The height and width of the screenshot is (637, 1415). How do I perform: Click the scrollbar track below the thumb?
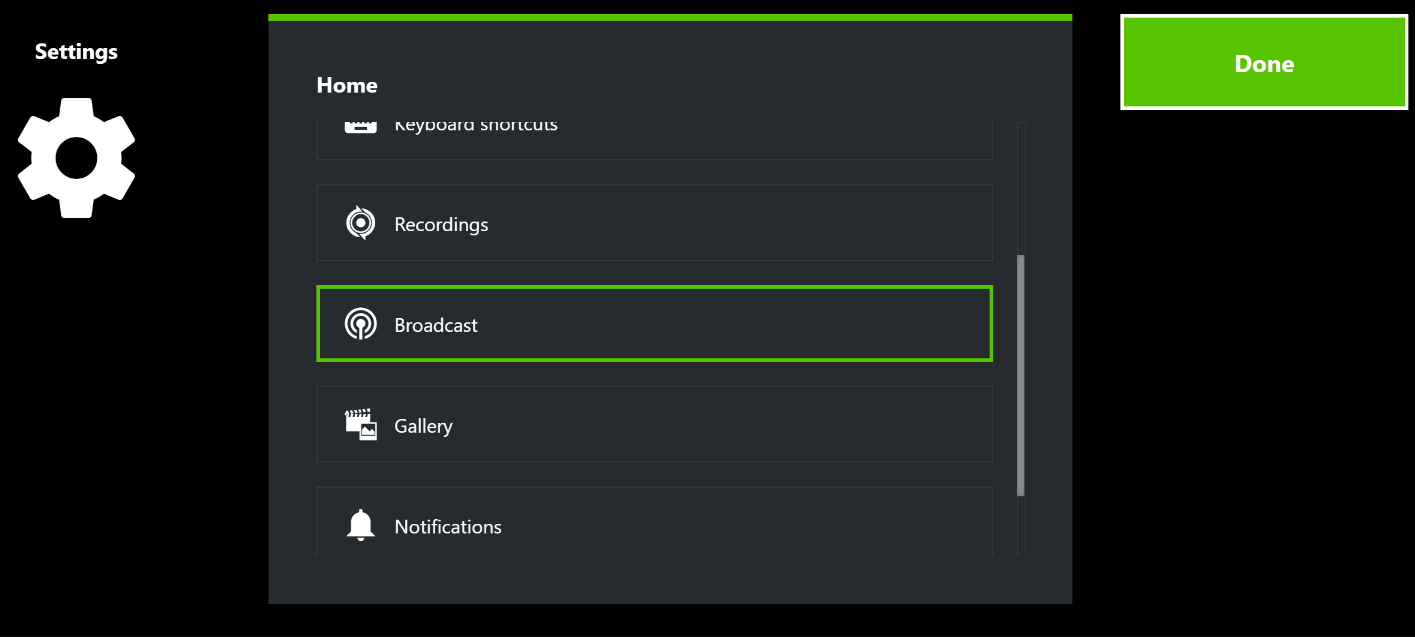pos(1020,525)
